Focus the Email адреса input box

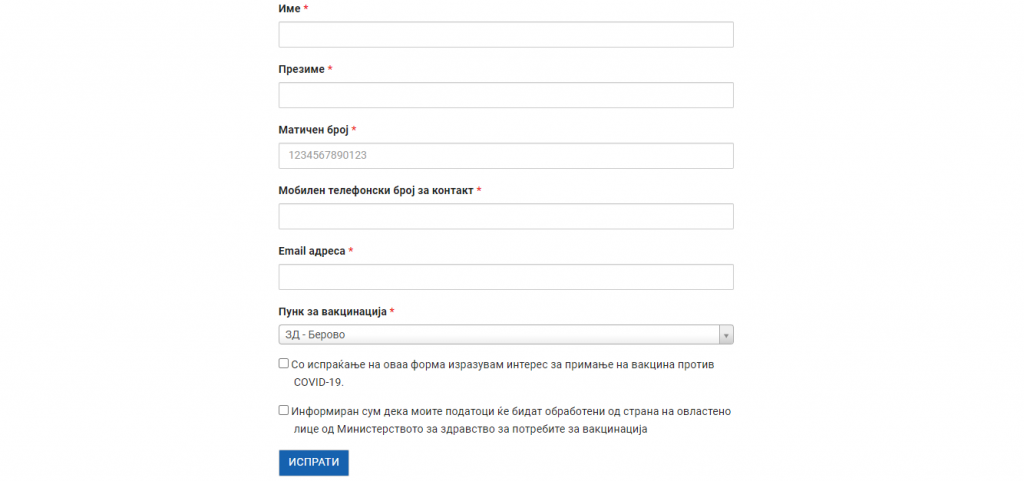click(x=506, y=277)
